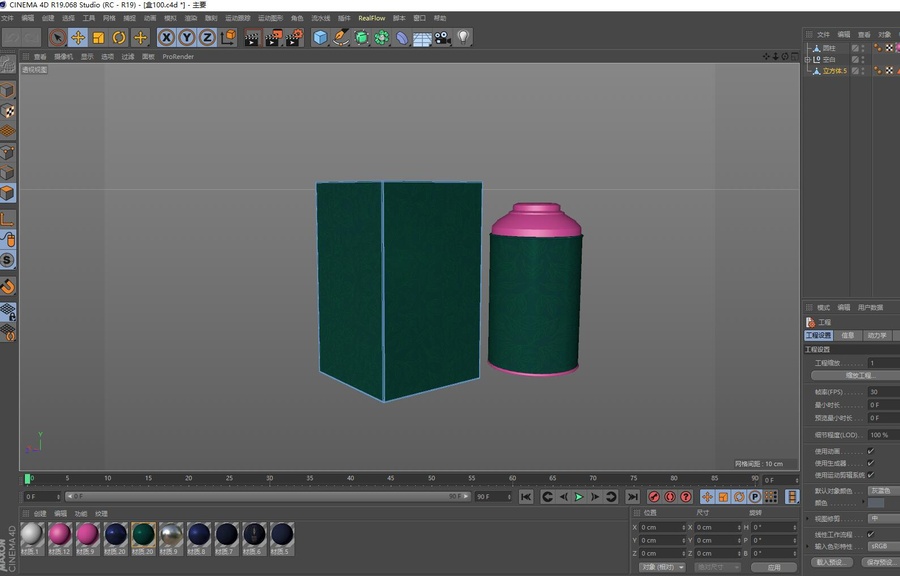Switch to Texture mode in left sidebar
Image resolution: width=900 pixels, height=576 pixels.
coord(7,111)
